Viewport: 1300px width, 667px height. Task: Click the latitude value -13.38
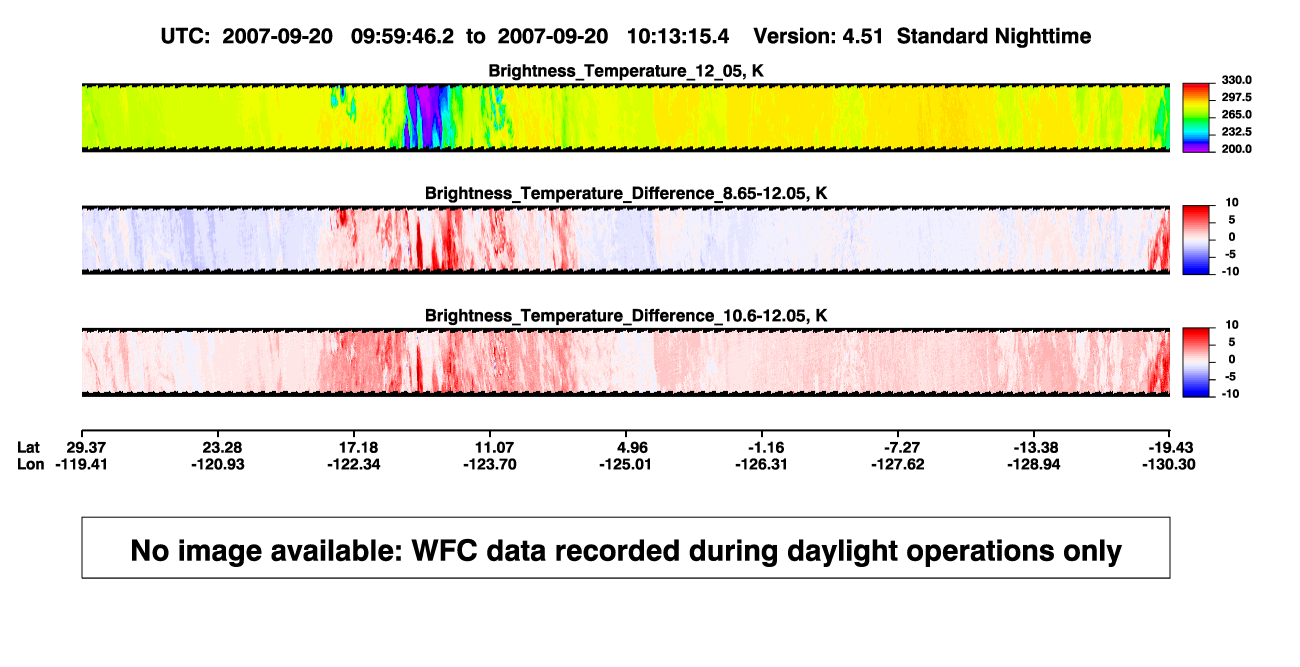coord(1036,447)
